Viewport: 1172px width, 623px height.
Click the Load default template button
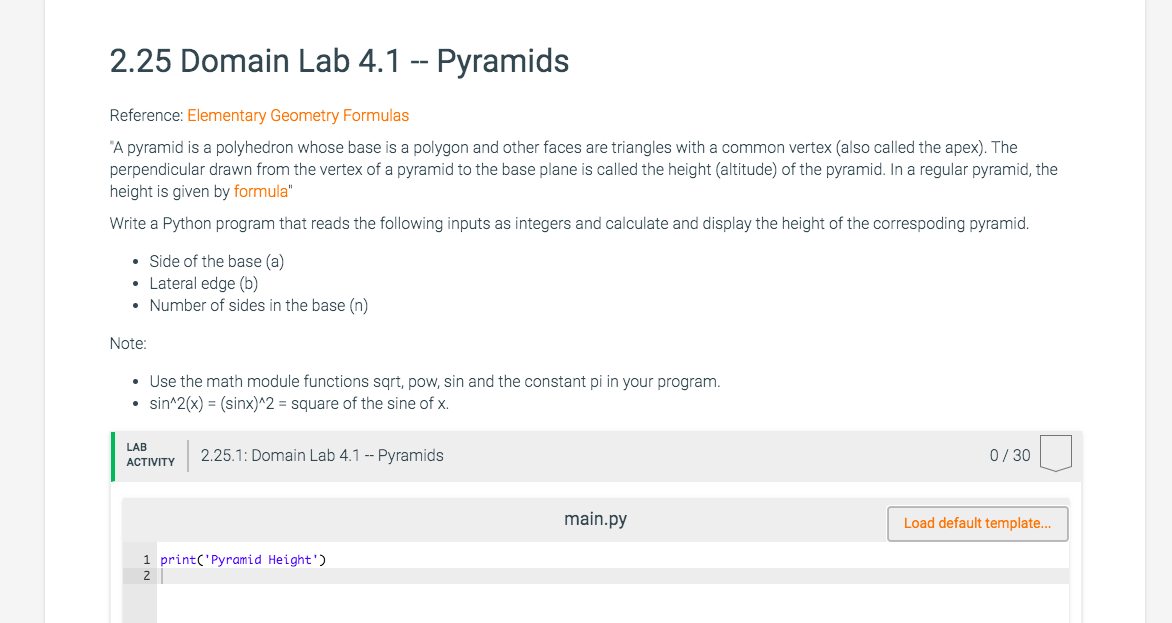(977, 524)
